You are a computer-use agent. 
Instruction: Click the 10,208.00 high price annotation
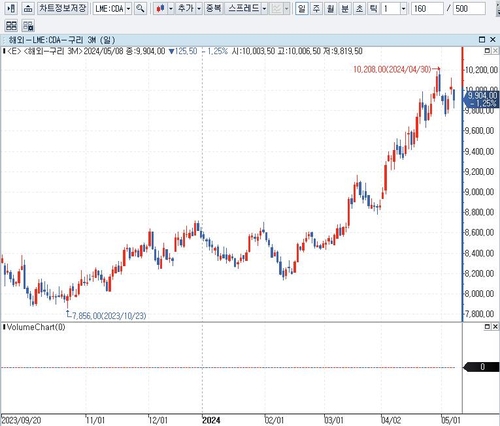pyautogui.click(x=392, y=69)
